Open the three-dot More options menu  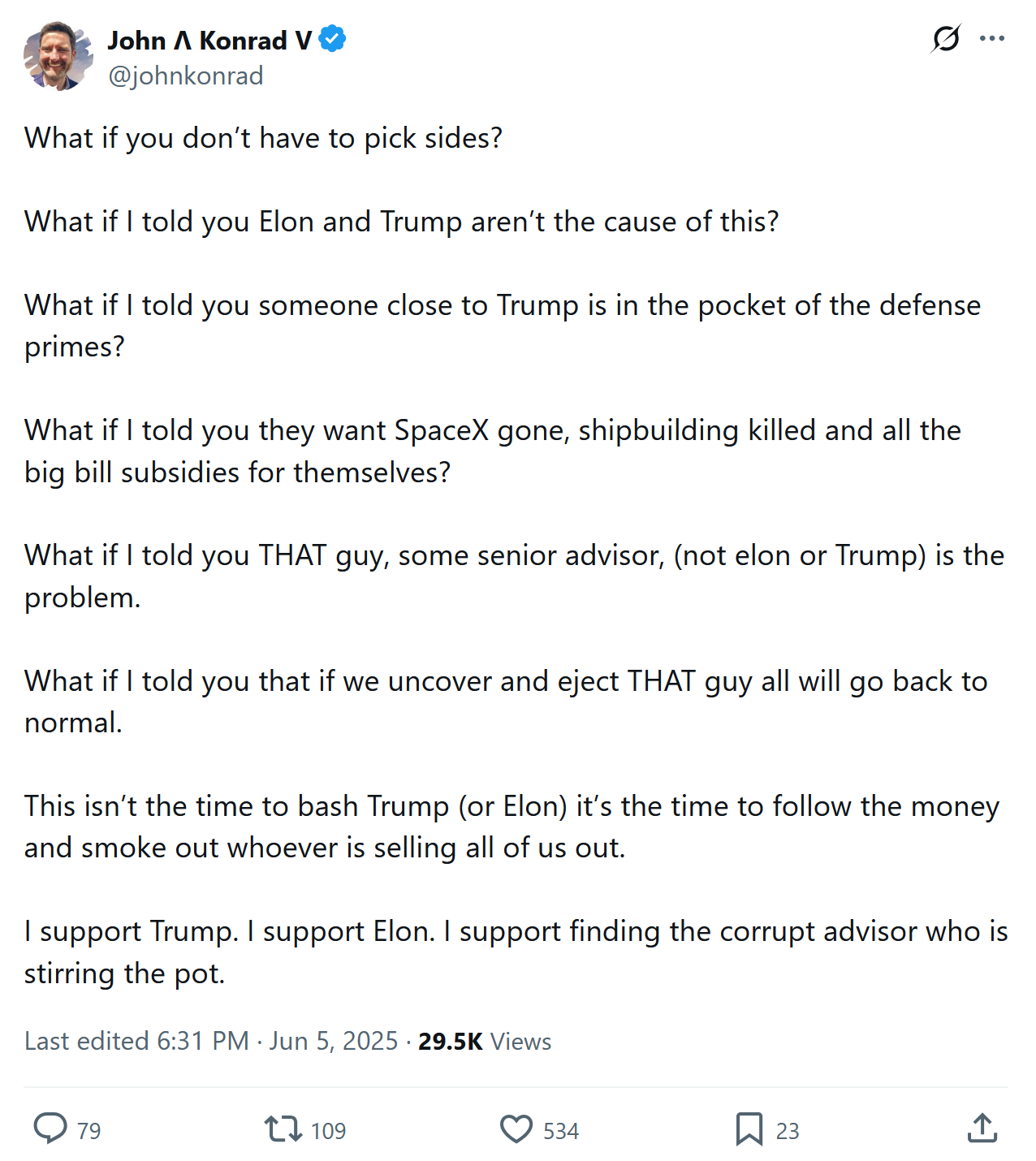click(992, 38)
